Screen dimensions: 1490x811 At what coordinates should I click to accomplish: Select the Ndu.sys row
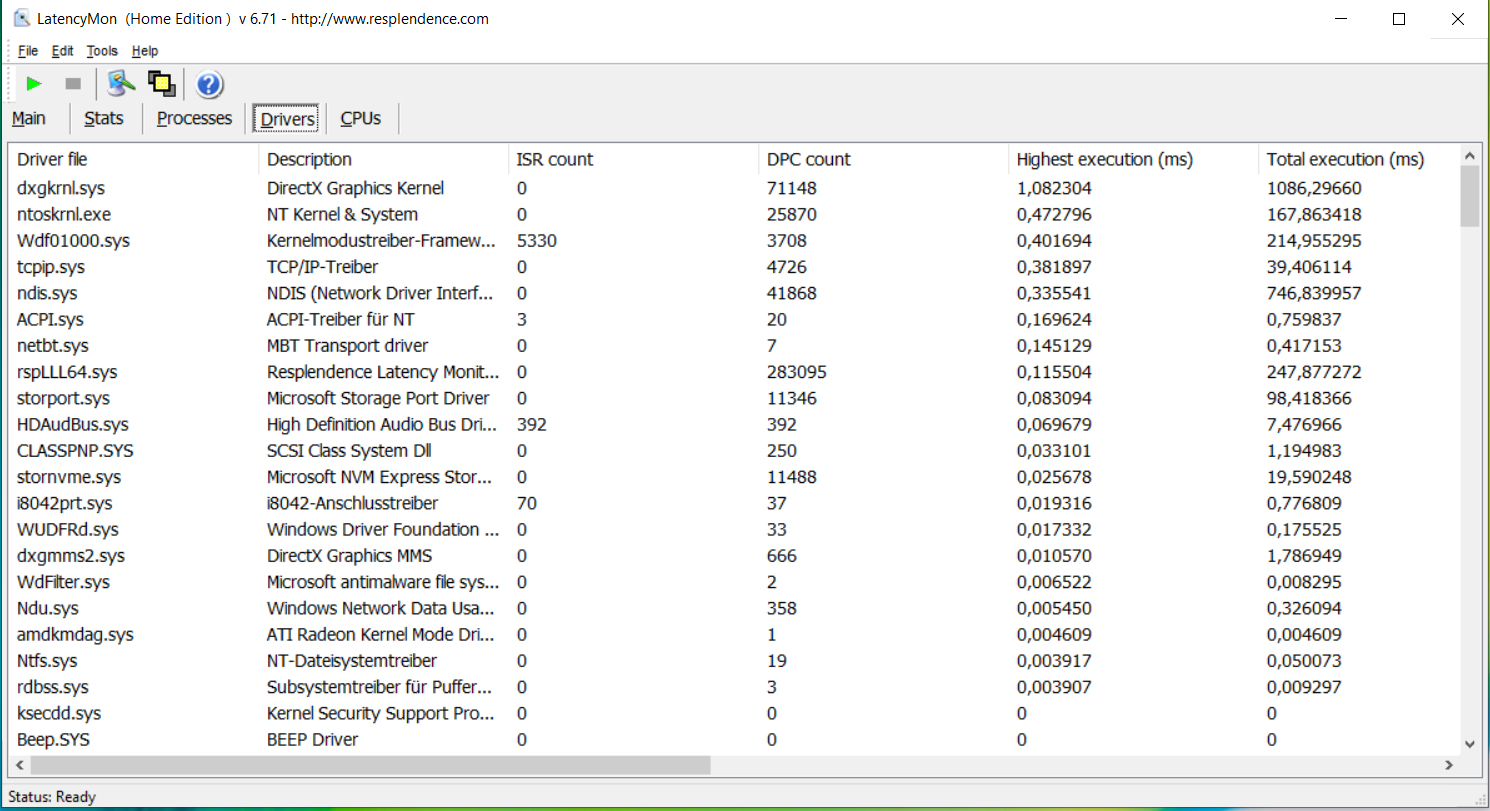tap(735, 608)
